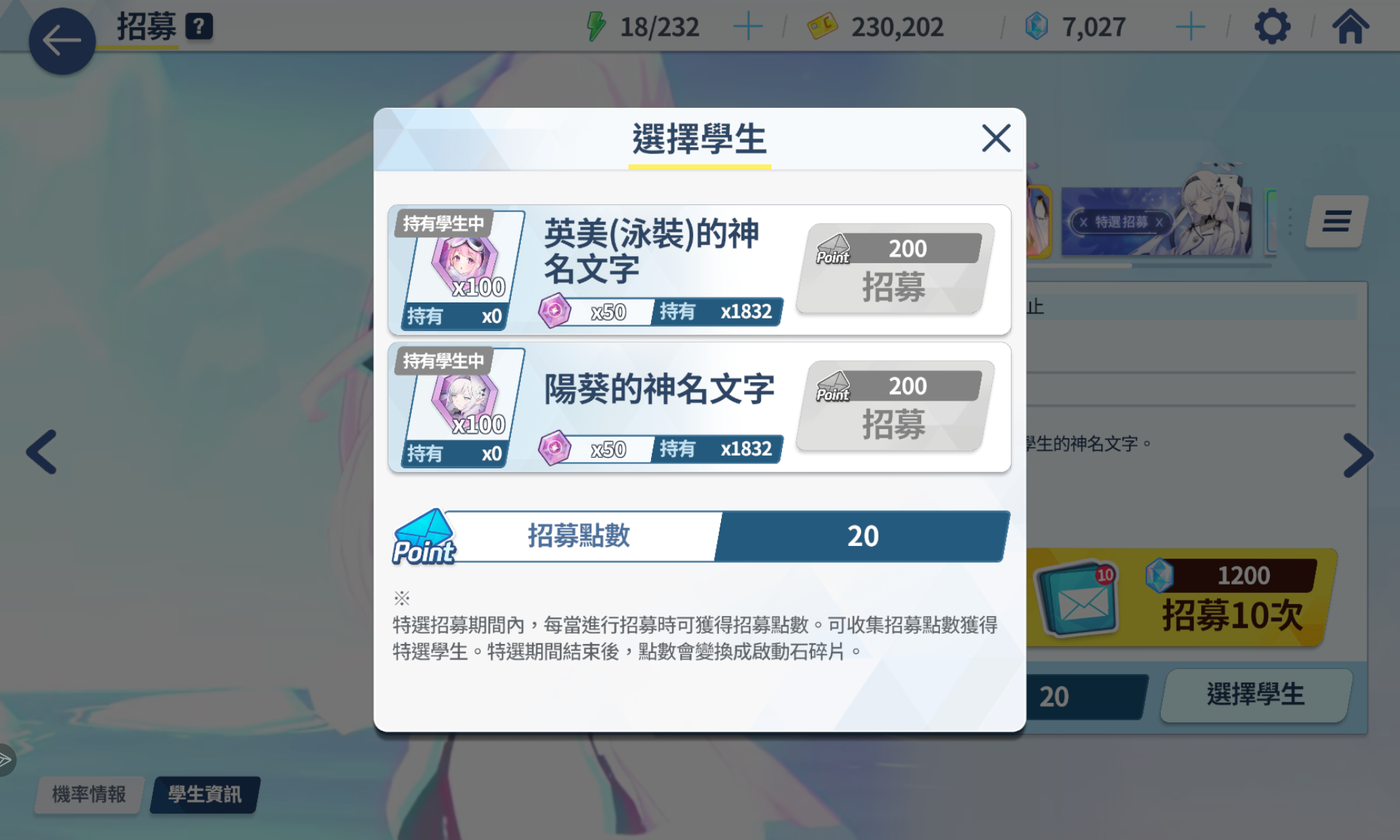Open recruitment help question mark icon
Screen dimensions: 1400x840
click(199, 27)
